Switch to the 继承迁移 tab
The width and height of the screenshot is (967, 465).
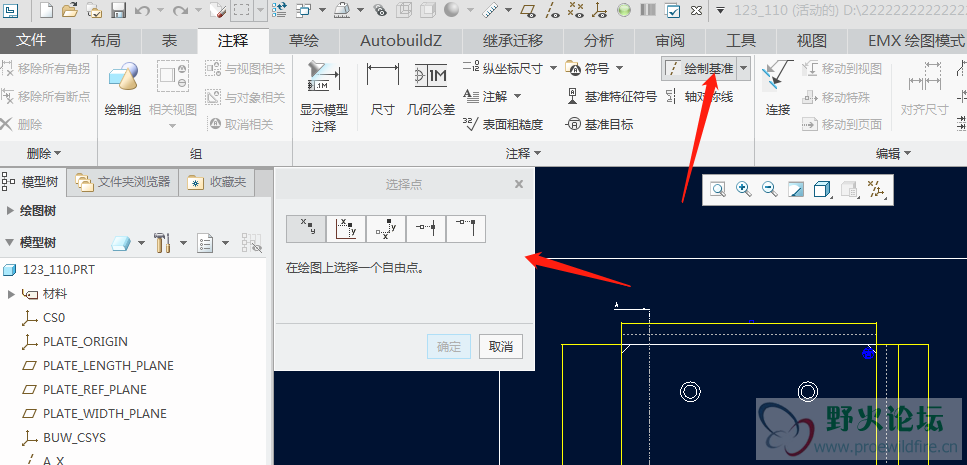click(x=513, y=41)
